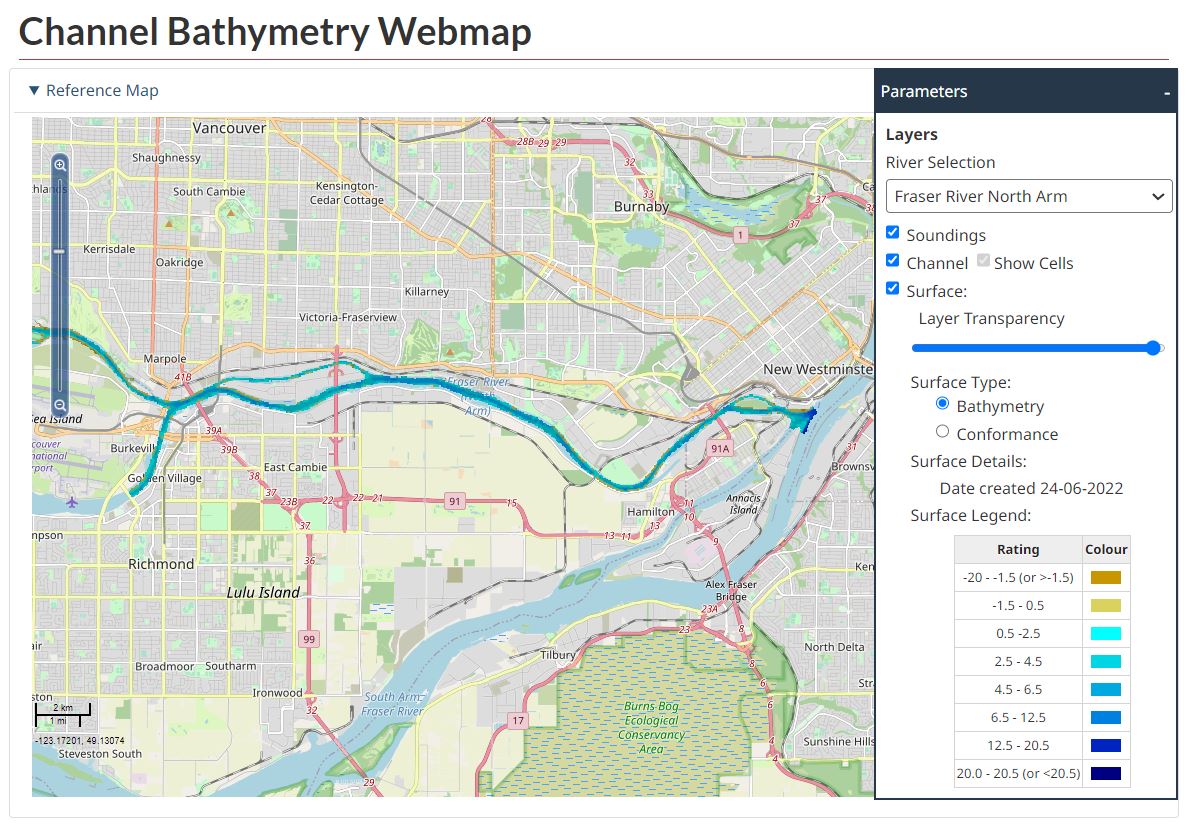Toggle the Channel layer checkbox

[893, 261]
